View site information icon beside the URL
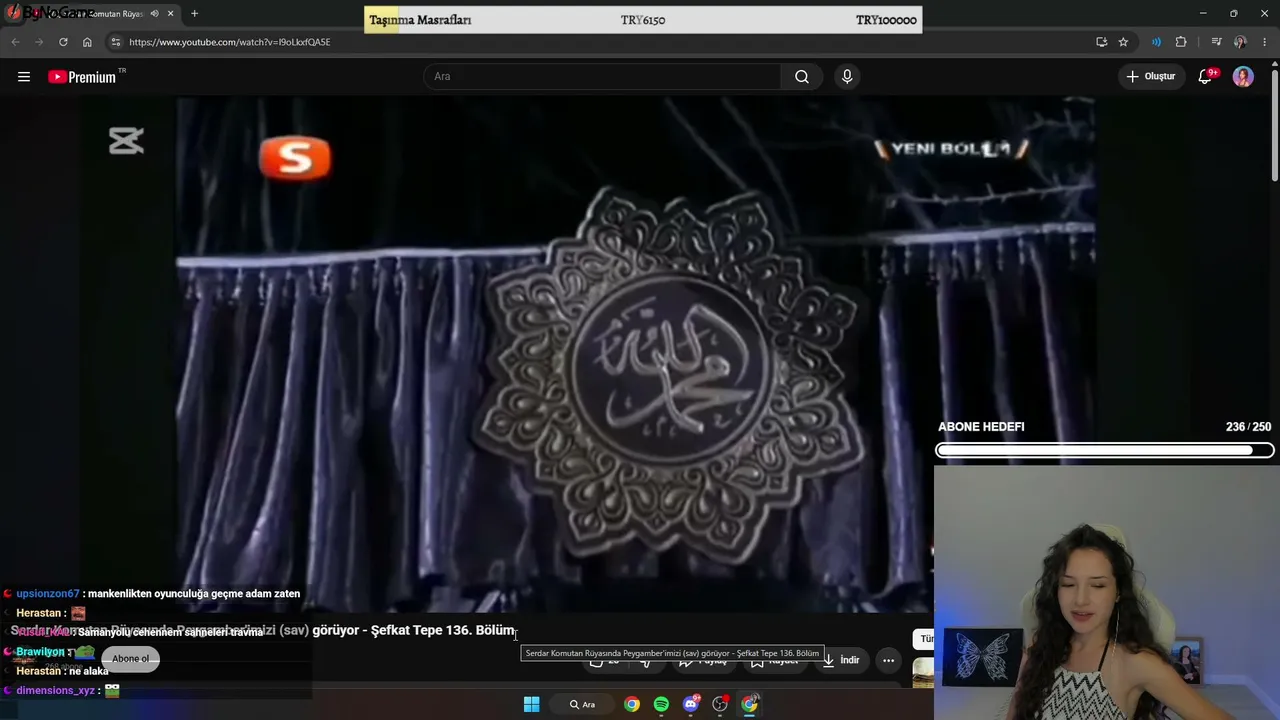 [116, 42]
